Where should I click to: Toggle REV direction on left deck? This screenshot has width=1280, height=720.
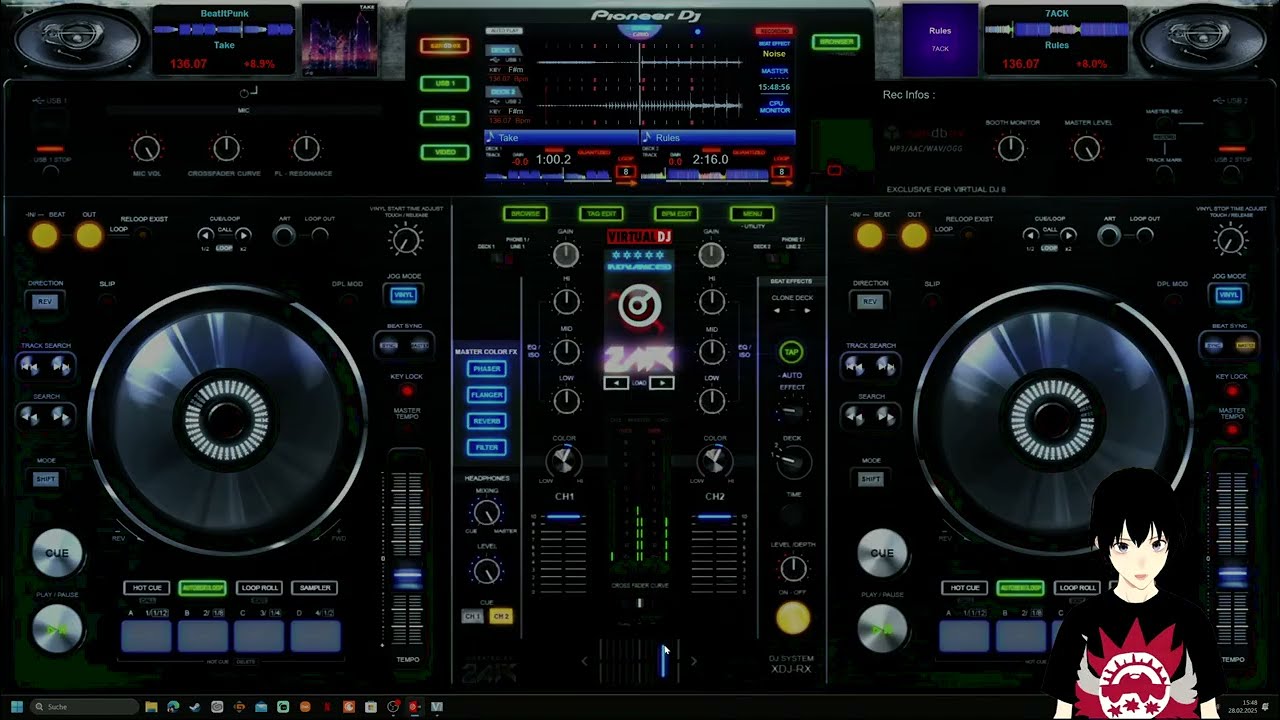click(x=45, y=301)
